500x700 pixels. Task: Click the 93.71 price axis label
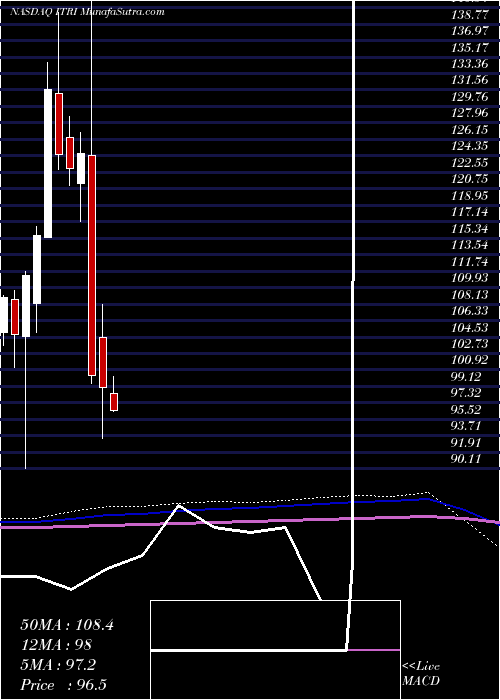click(467, 427)
